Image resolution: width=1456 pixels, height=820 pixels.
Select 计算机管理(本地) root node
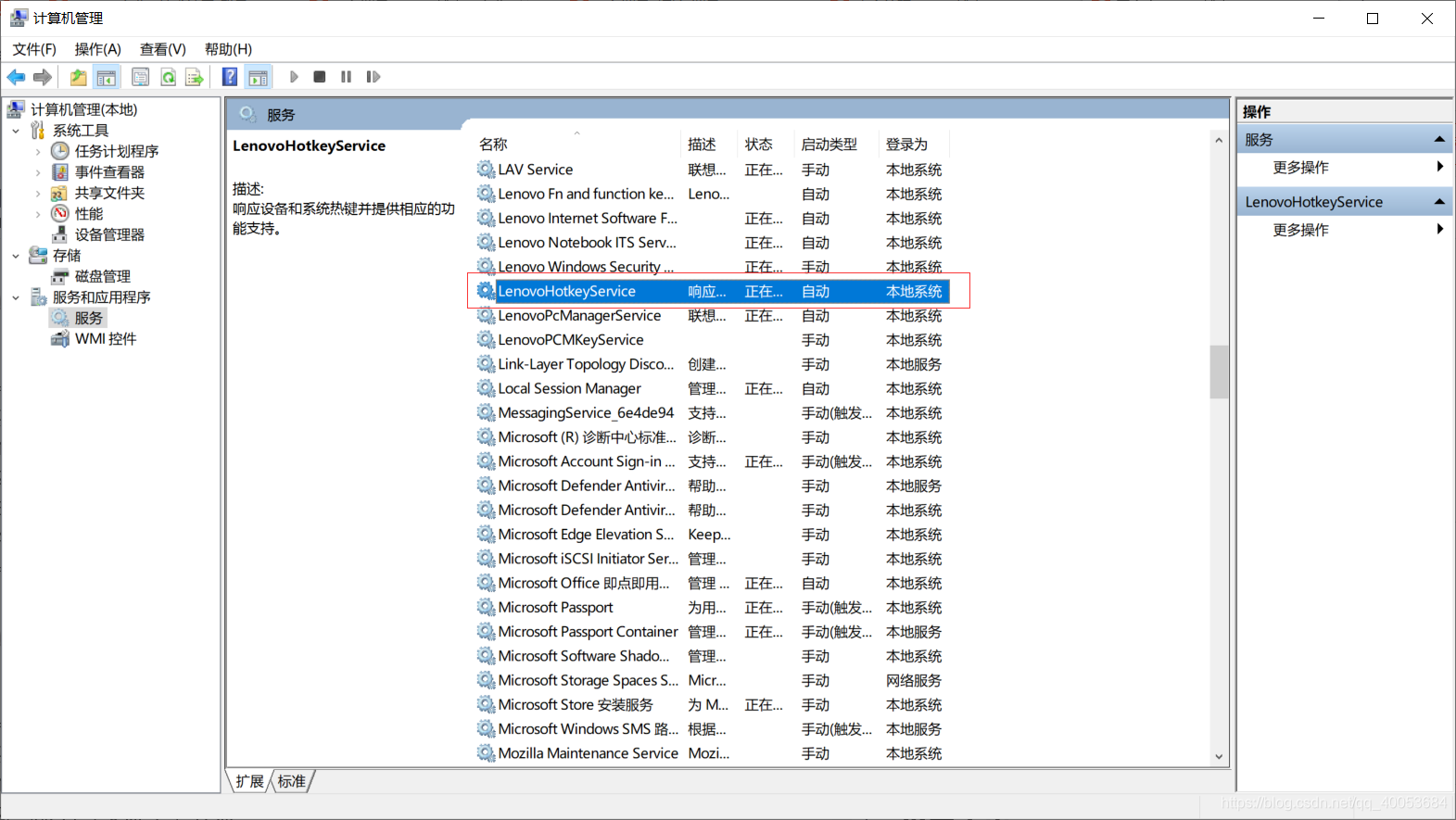pyautogui.click(x=83, y=109)
